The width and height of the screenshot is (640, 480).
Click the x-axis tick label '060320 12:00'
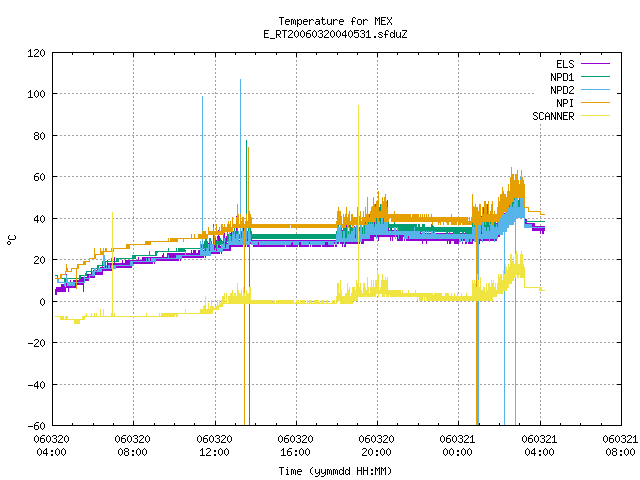[x=214, y=446]
